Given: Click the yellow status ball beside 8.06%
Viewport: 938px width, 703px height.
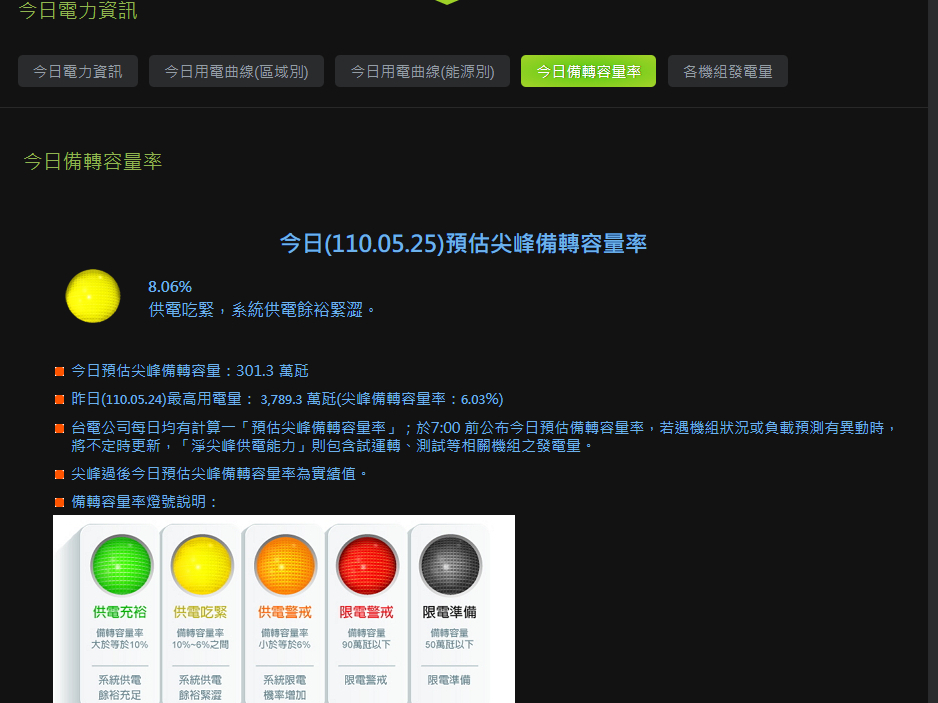Looking at the screenshot, I should click(93, 296).
